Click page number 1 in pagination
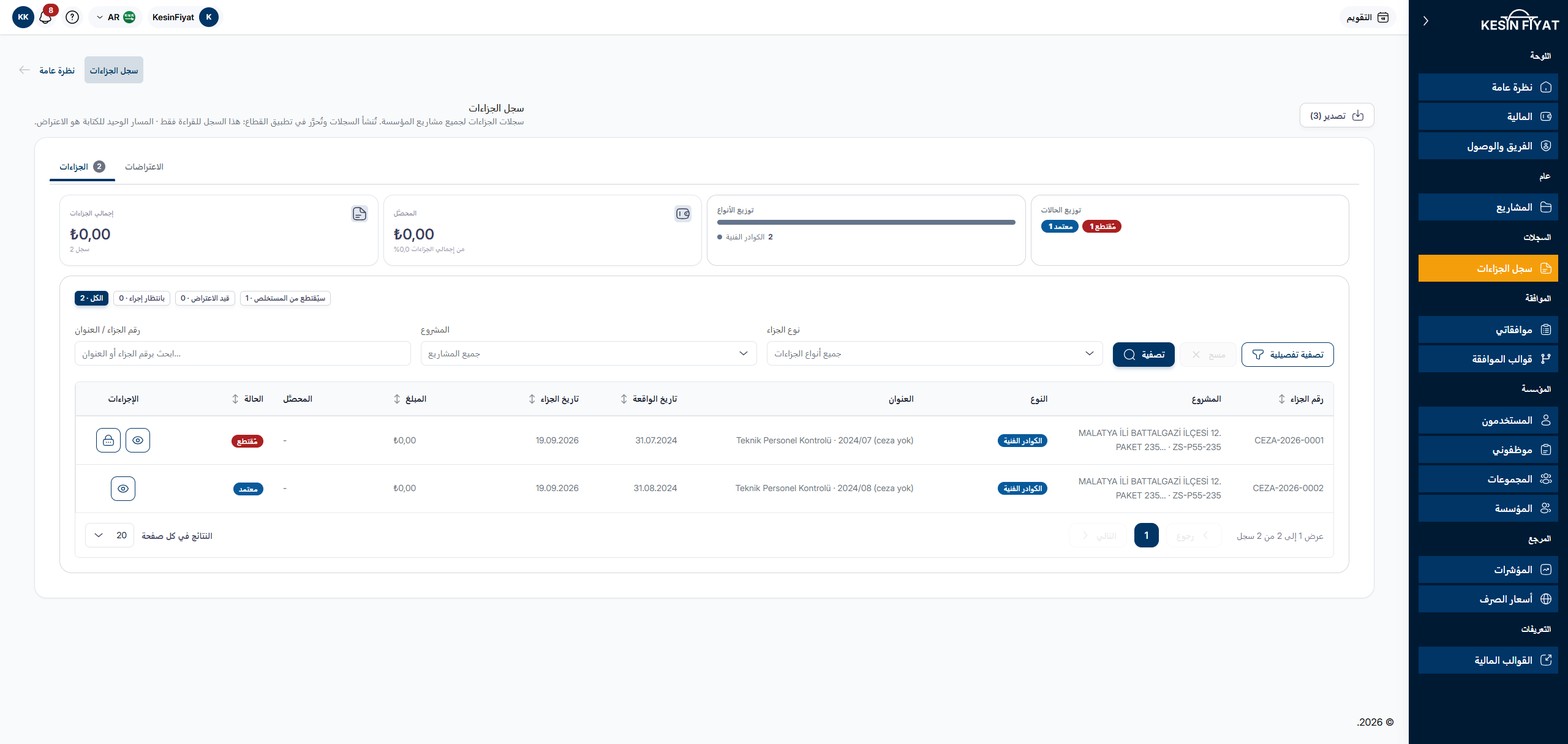Screen dimensions: 1568x744 coord(1146,536)
